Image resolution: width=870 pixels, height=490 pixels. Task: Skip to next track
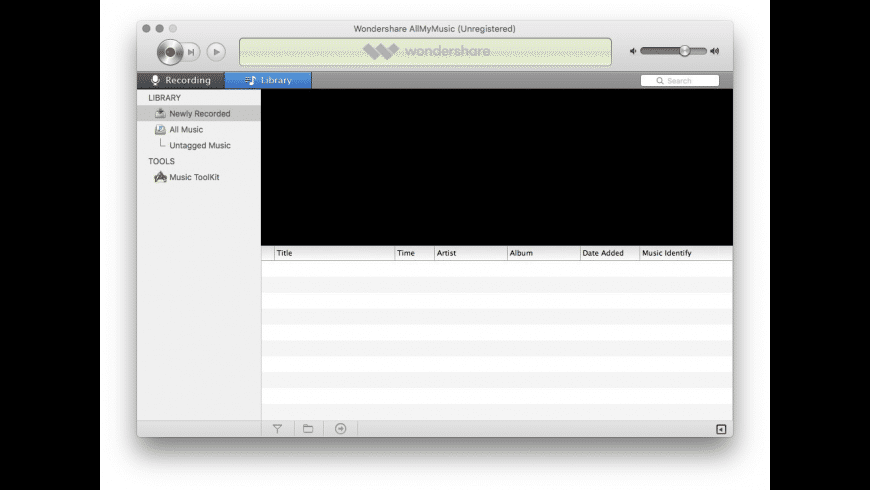click(x=191, y=52)
